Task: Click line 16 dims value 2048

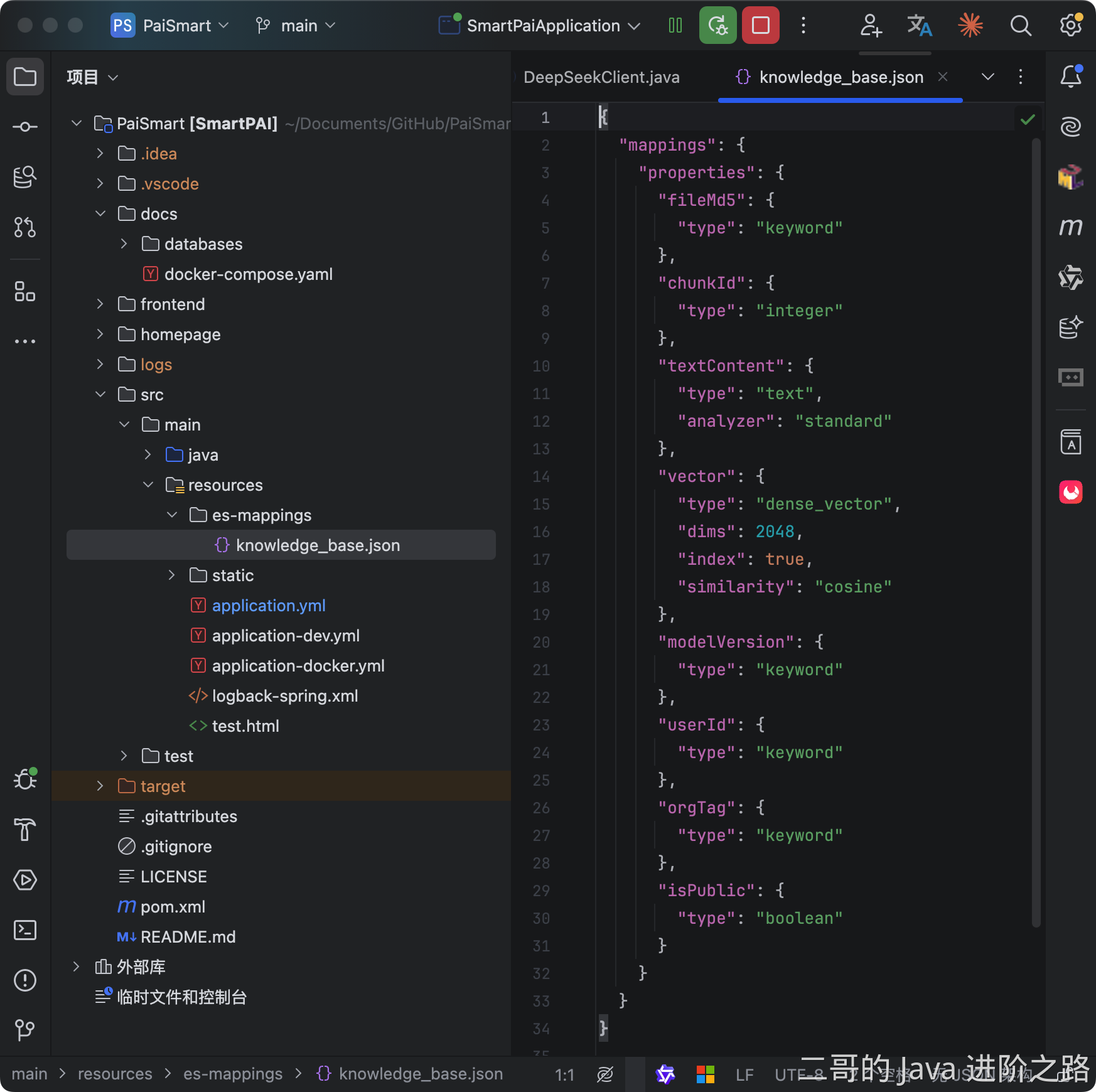Action: pos(775,532)
